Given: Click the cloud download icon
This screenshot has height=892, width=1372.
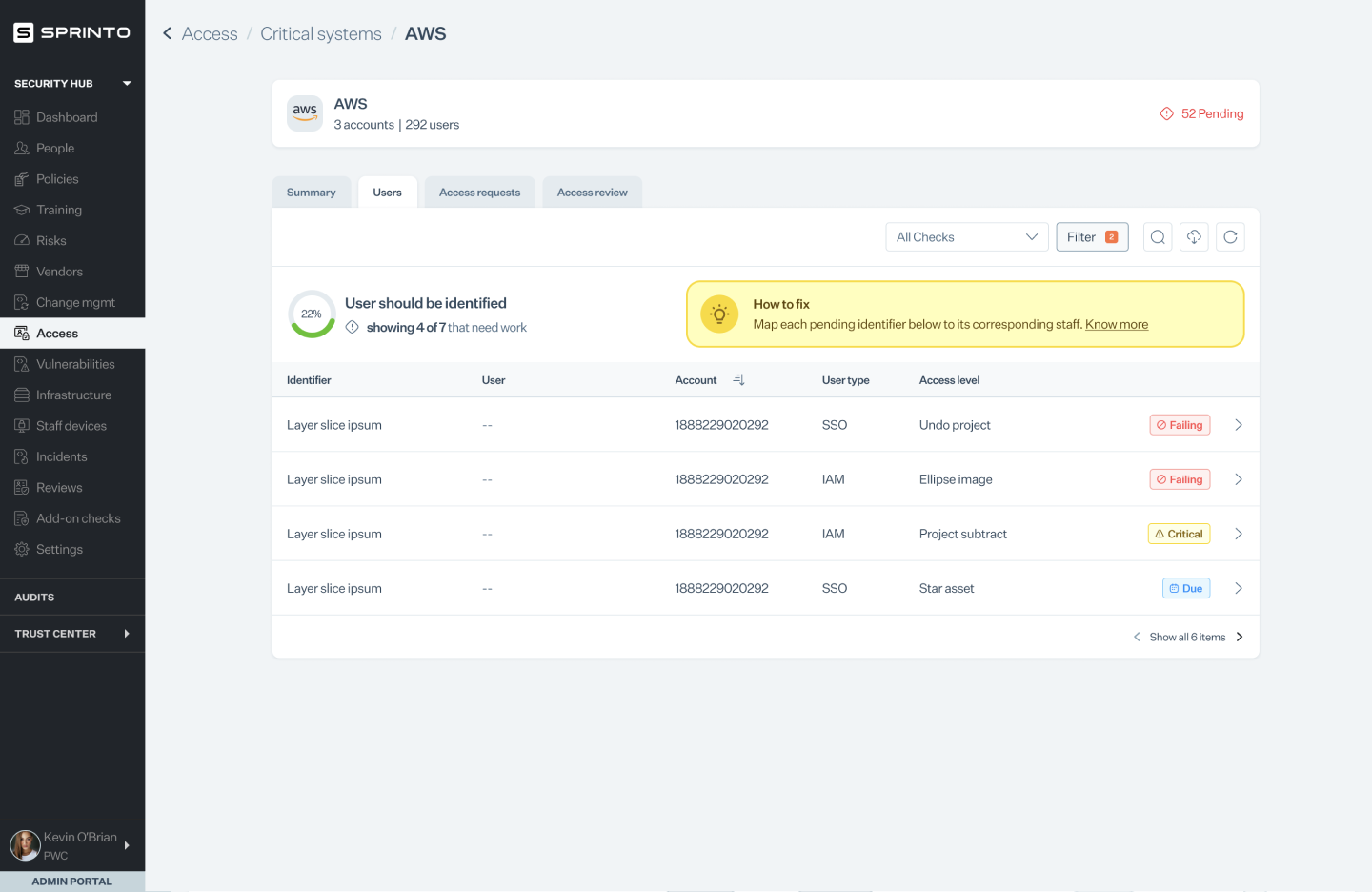Looking at the screenshot, I should pos(1194,237).
